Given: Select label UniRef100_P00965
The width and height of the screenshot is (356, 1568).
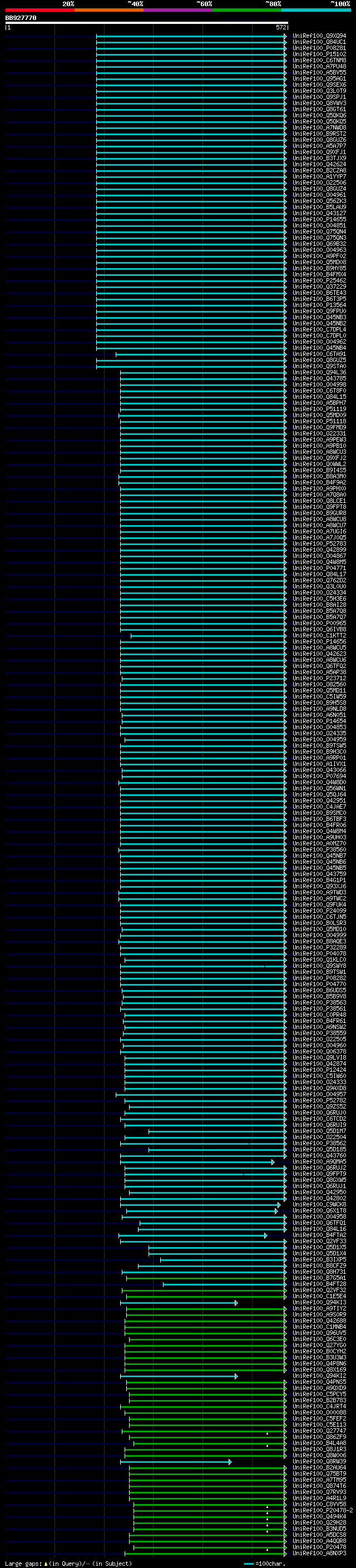Looking at the screenshot, I should point(319,624).
